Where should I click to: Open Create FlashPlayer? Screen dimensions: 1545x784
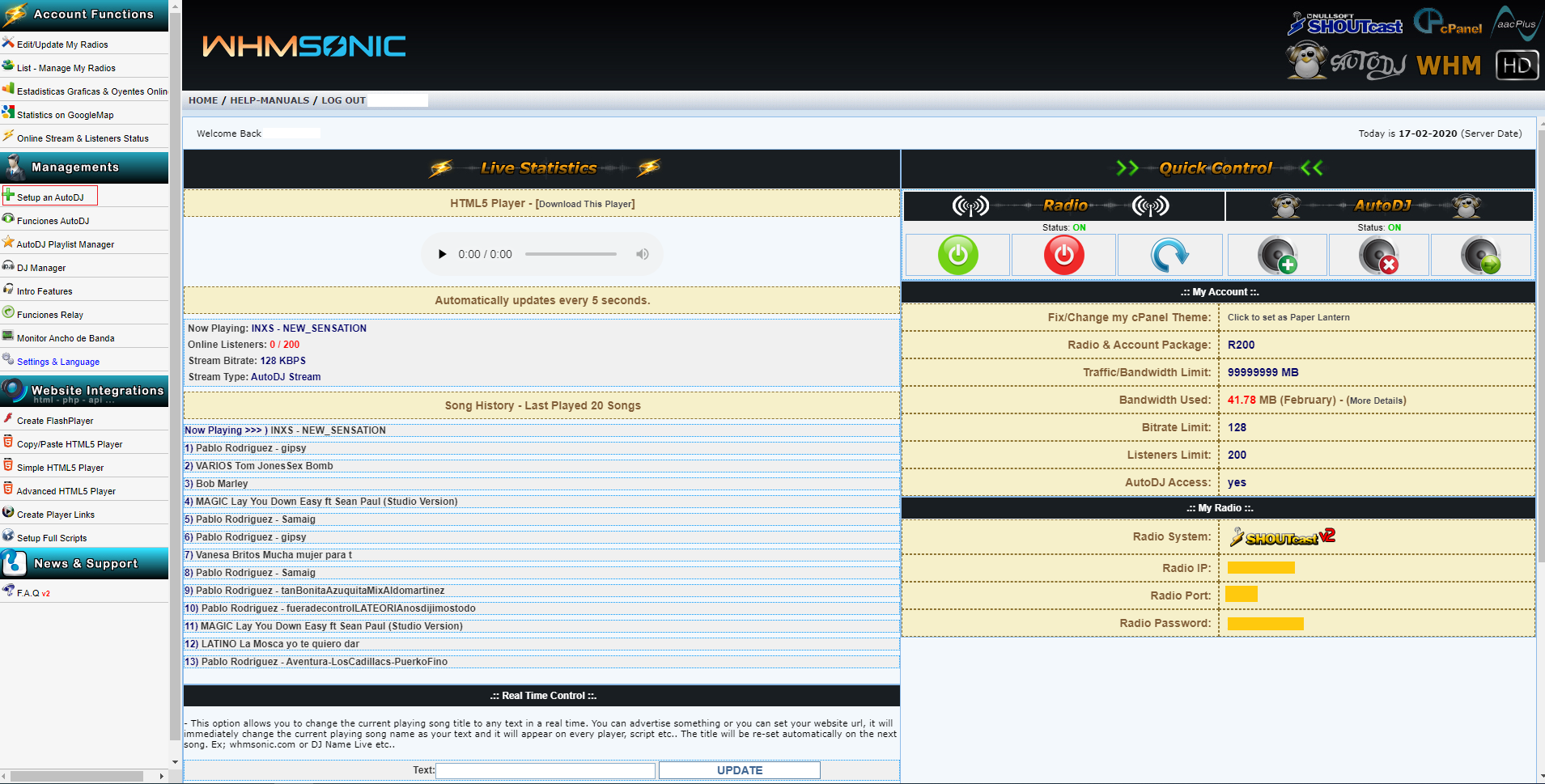(54, 421)
